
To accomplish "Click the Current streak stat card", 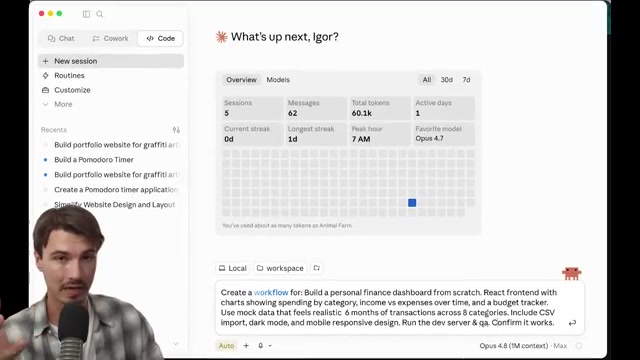I will [x=253, y=134].
